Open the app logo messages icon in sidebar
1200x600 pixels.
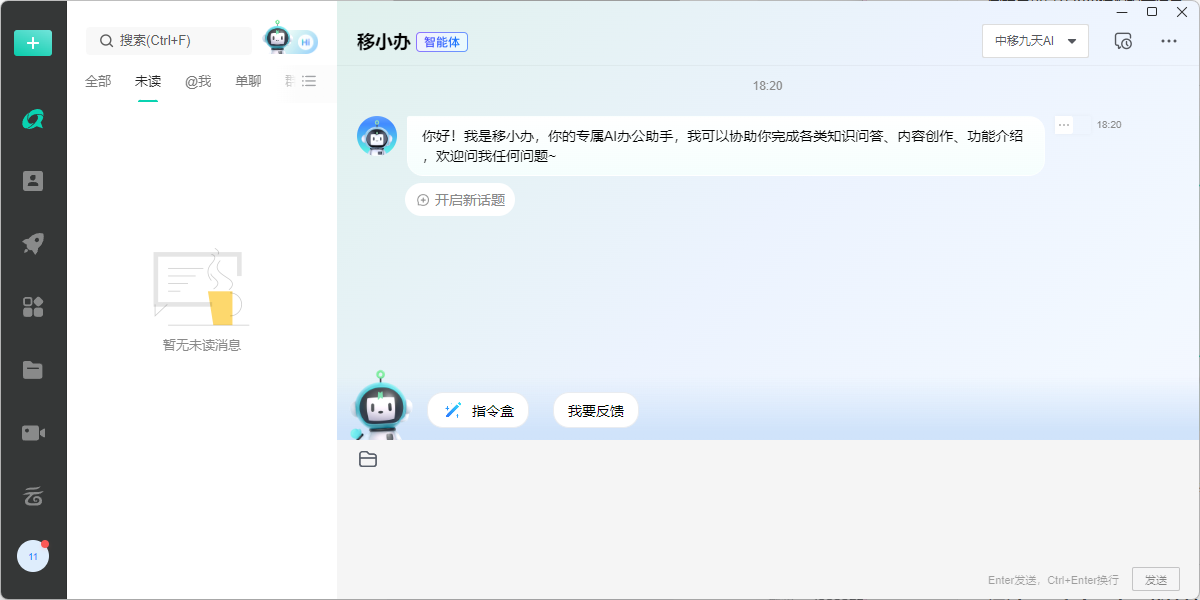pyautogui.click(x=33, y=117)
